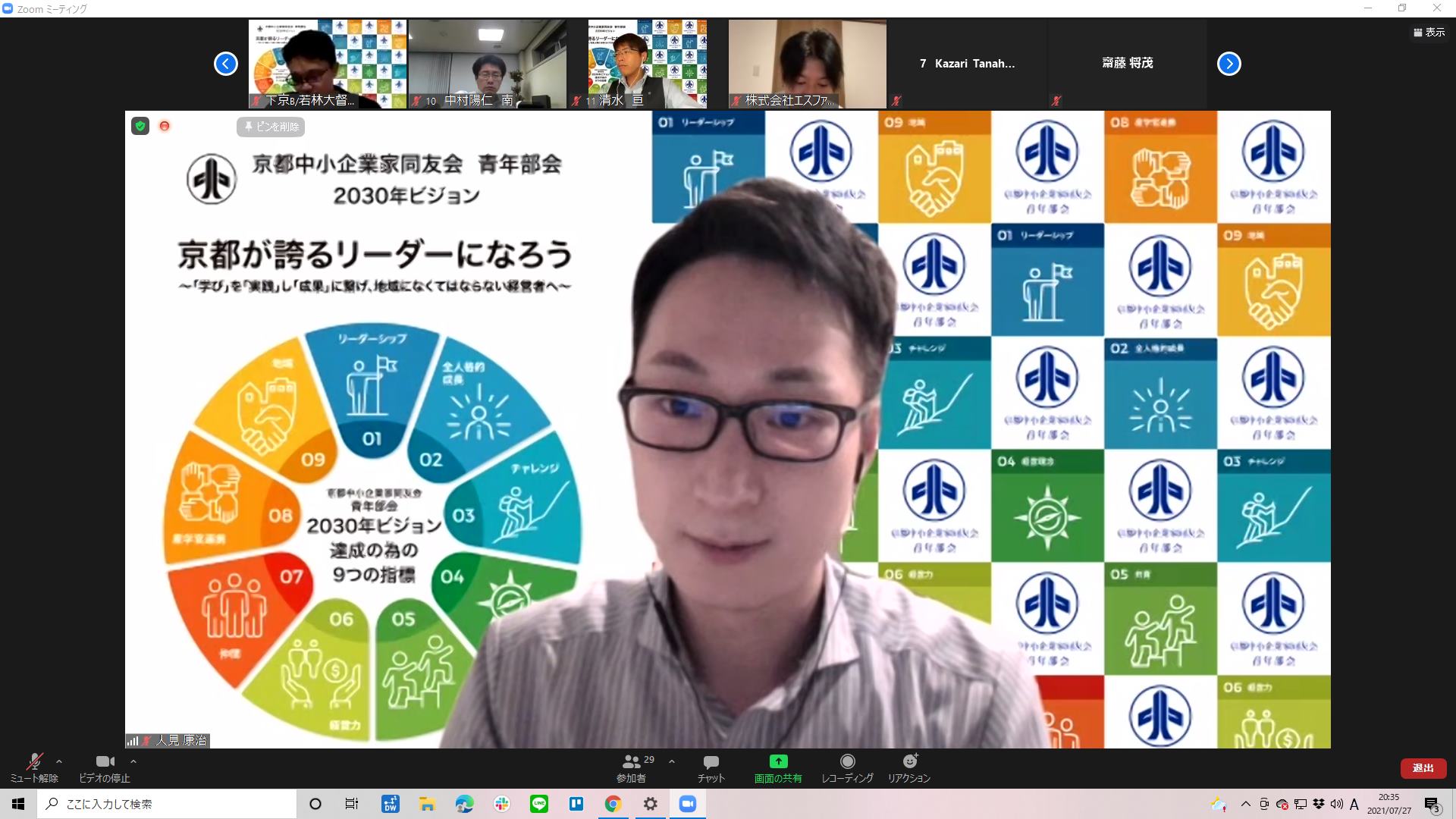Open Microsoft Edge in taskbar
Screen dimensions: 1456x819
tap(464, 804)
